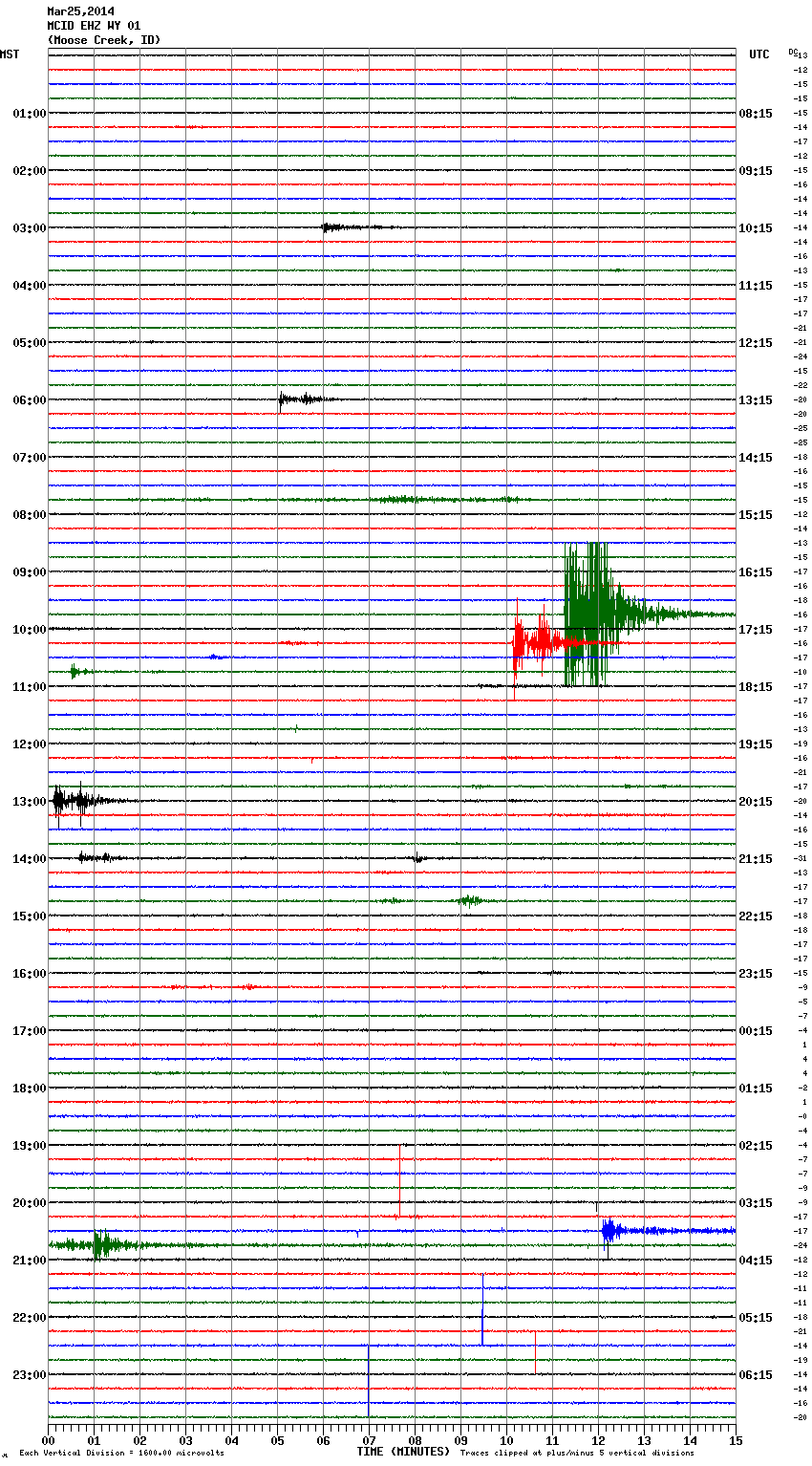Choose the 23:00 MST time label
The height and width of the screenshot is (1466, 812).
(29, 1375)
